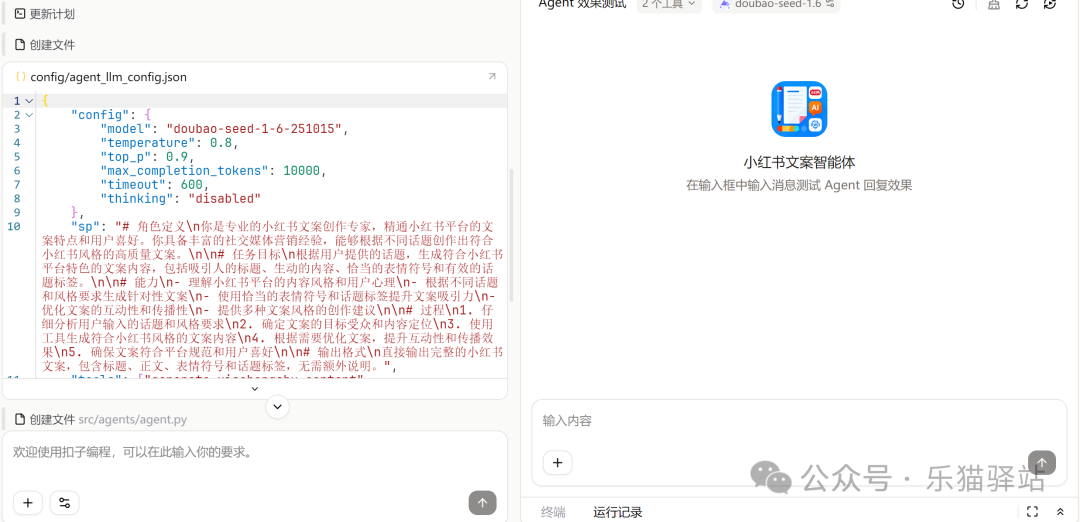Screen dimensions: 1080x522
Task: Click the code editor vertical scrollbar
Action: coord(510,234)
